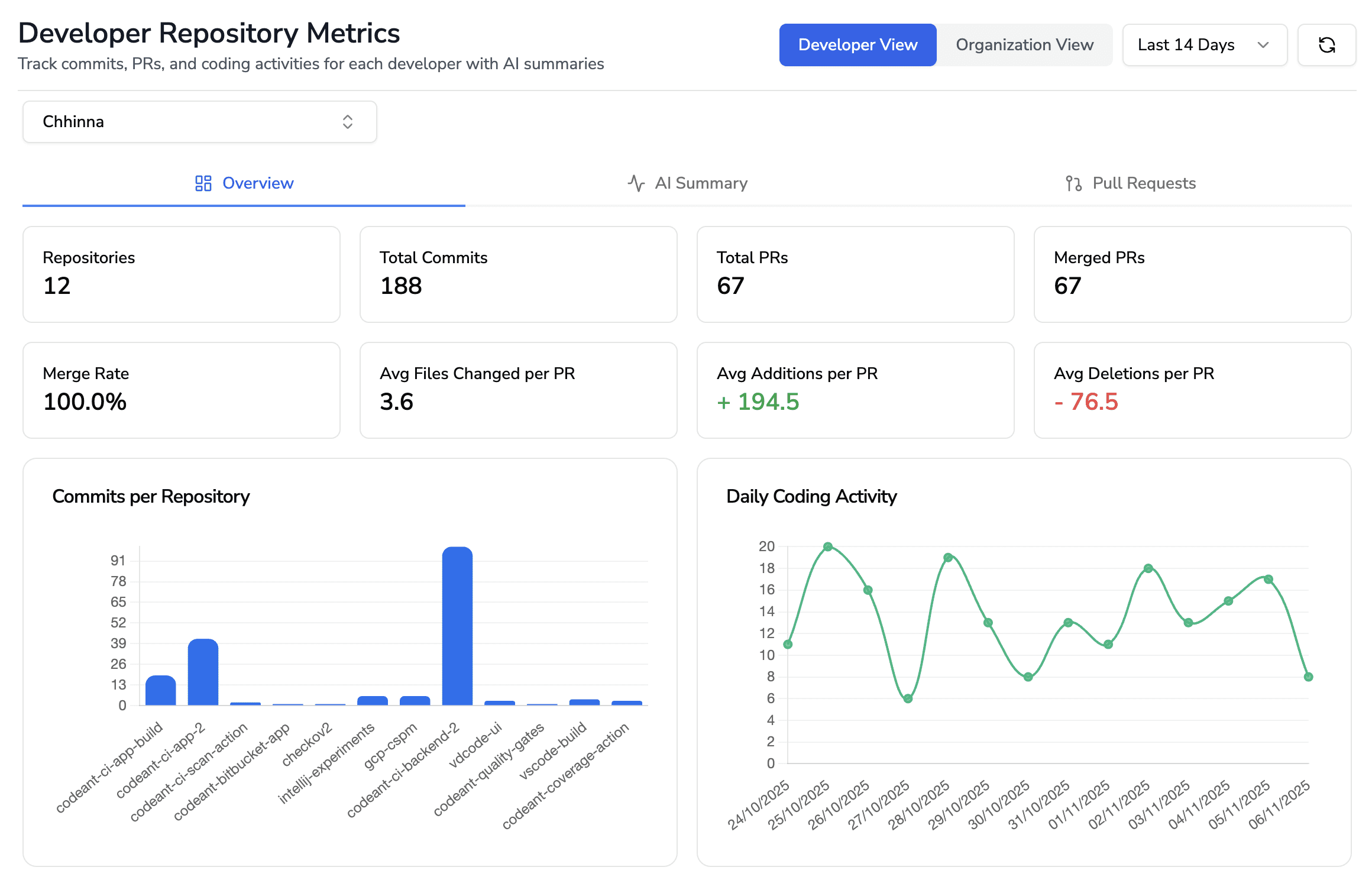Click the AI Summary activity pulse icon
The width and height of the screenshot is (1372, 880).
(x=636, y=183)
